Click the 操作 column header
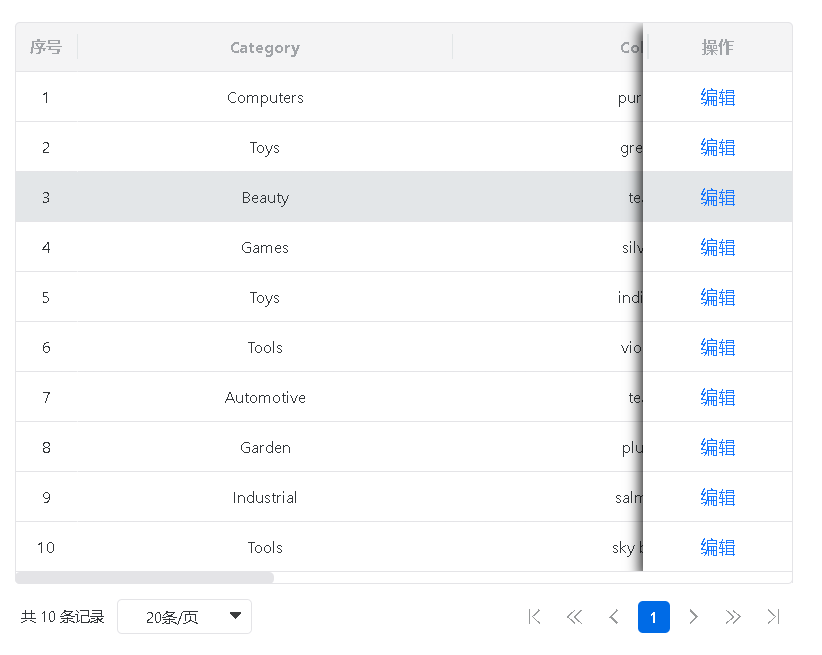The height and width of the screenshot is (655, 822). pos(717,47)
